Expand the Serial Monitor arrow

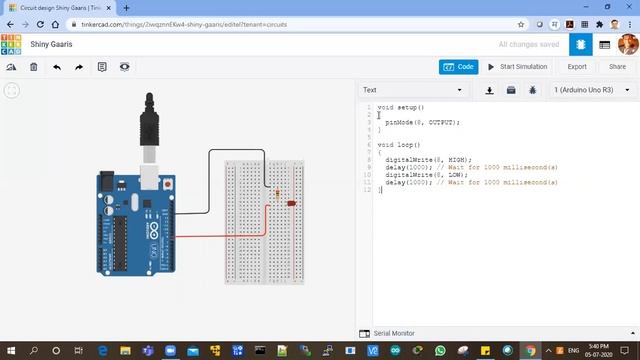pos(633,333)
